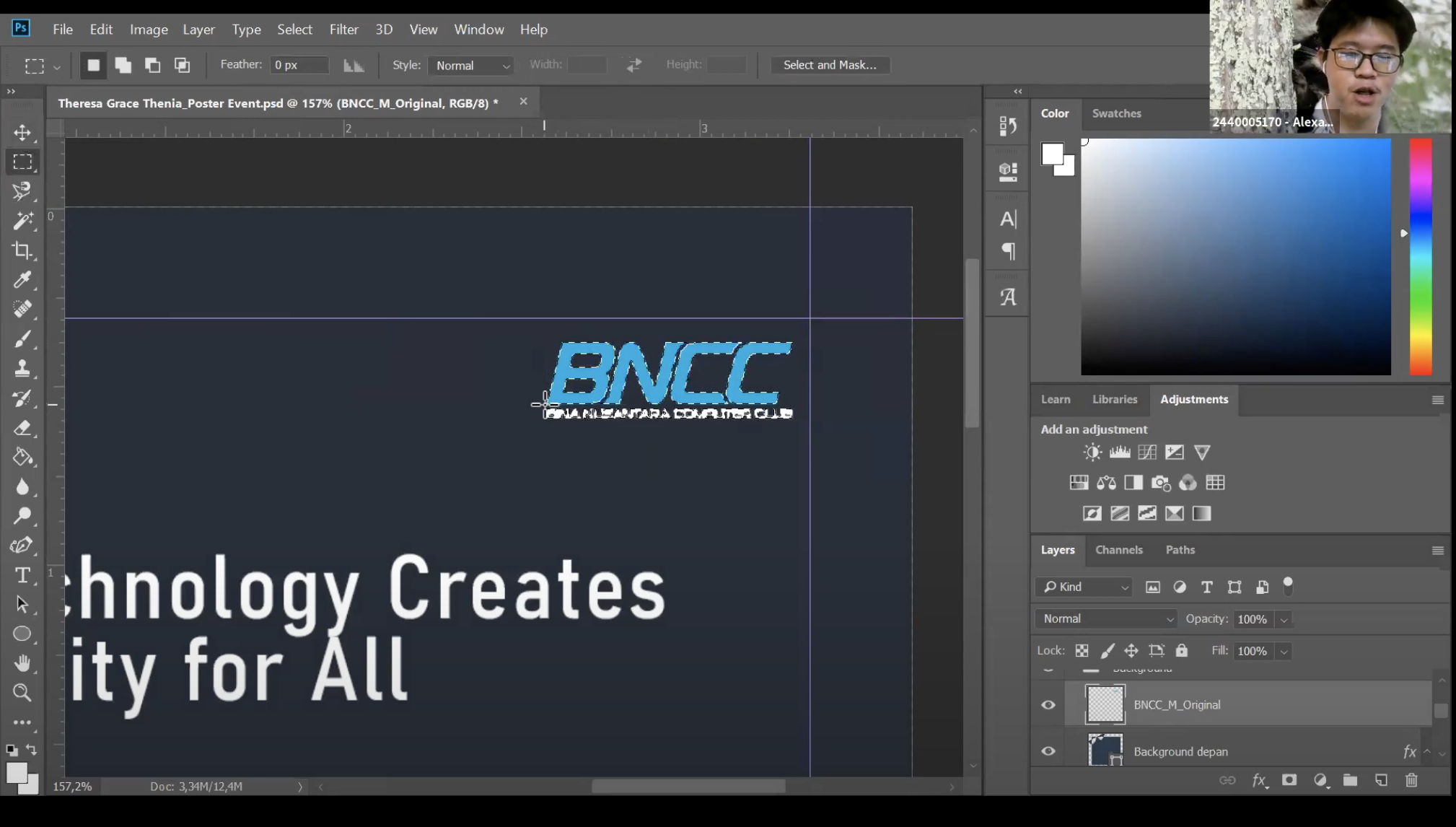Open the Opacity slider dropdown arrow

coord(1284,619)
